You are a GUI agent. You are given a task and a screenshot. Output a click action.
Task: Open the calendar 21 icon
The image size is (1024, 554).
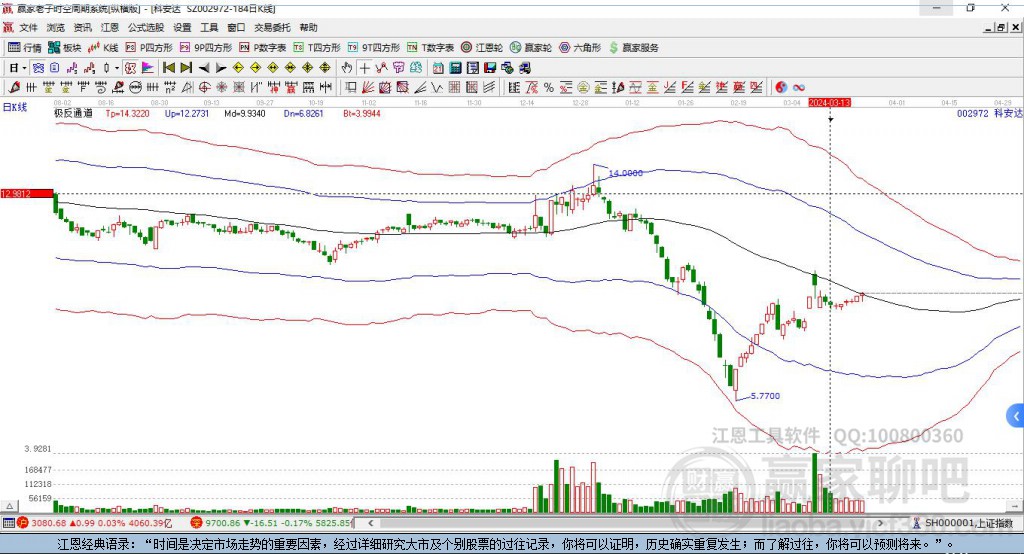pos(438,68)
